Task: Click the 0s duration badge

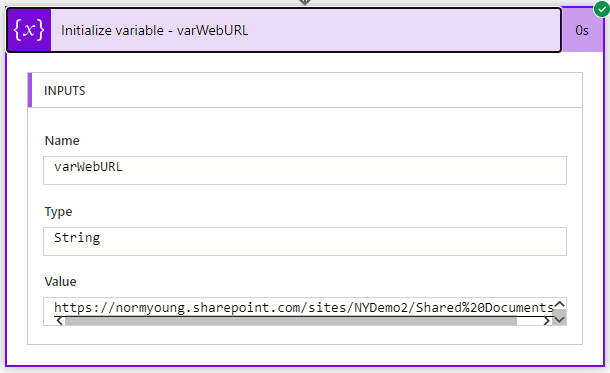Action: click(582, 30)
